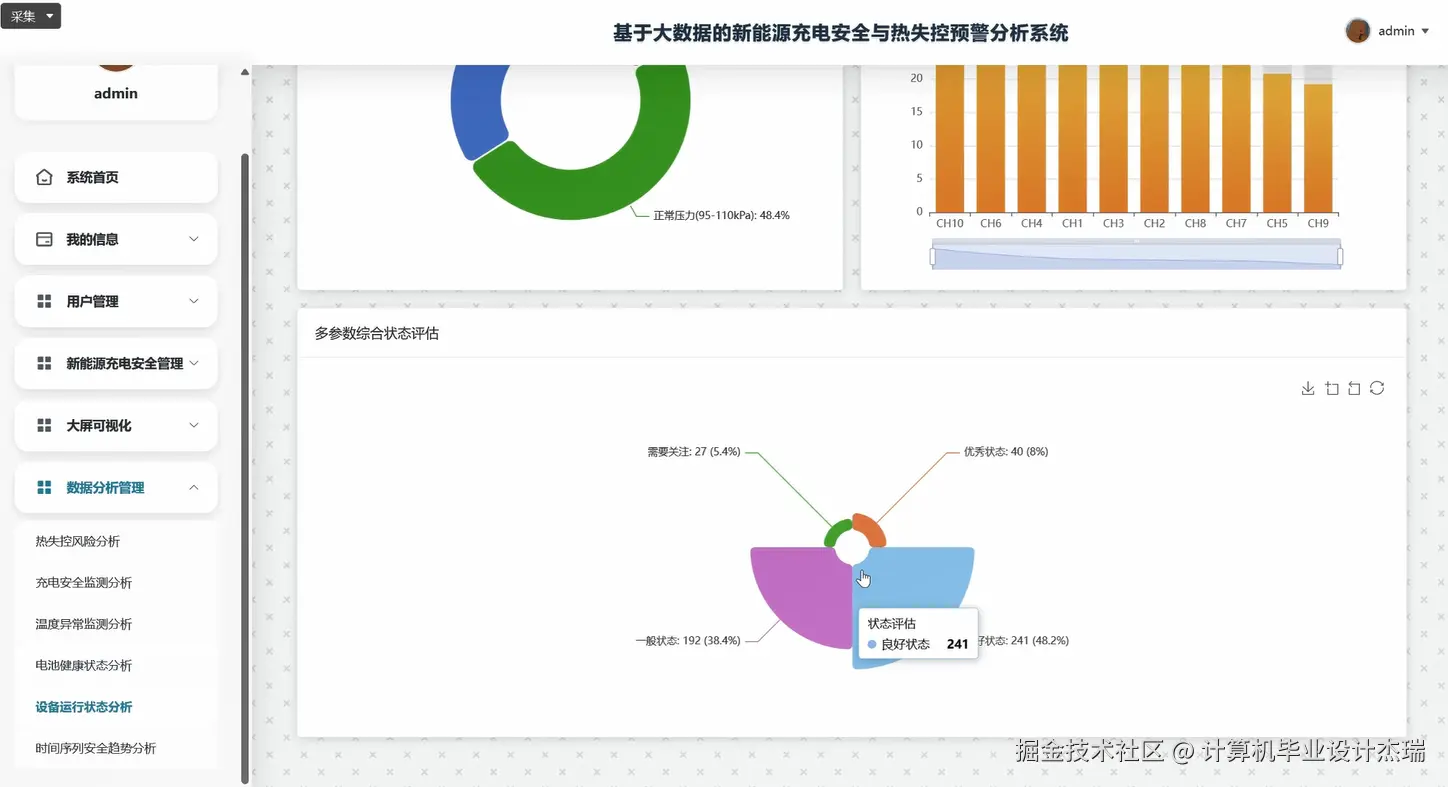
Task: Click the grid icon beside 新能源充电安全管理
Action: (x=44, y=363)
